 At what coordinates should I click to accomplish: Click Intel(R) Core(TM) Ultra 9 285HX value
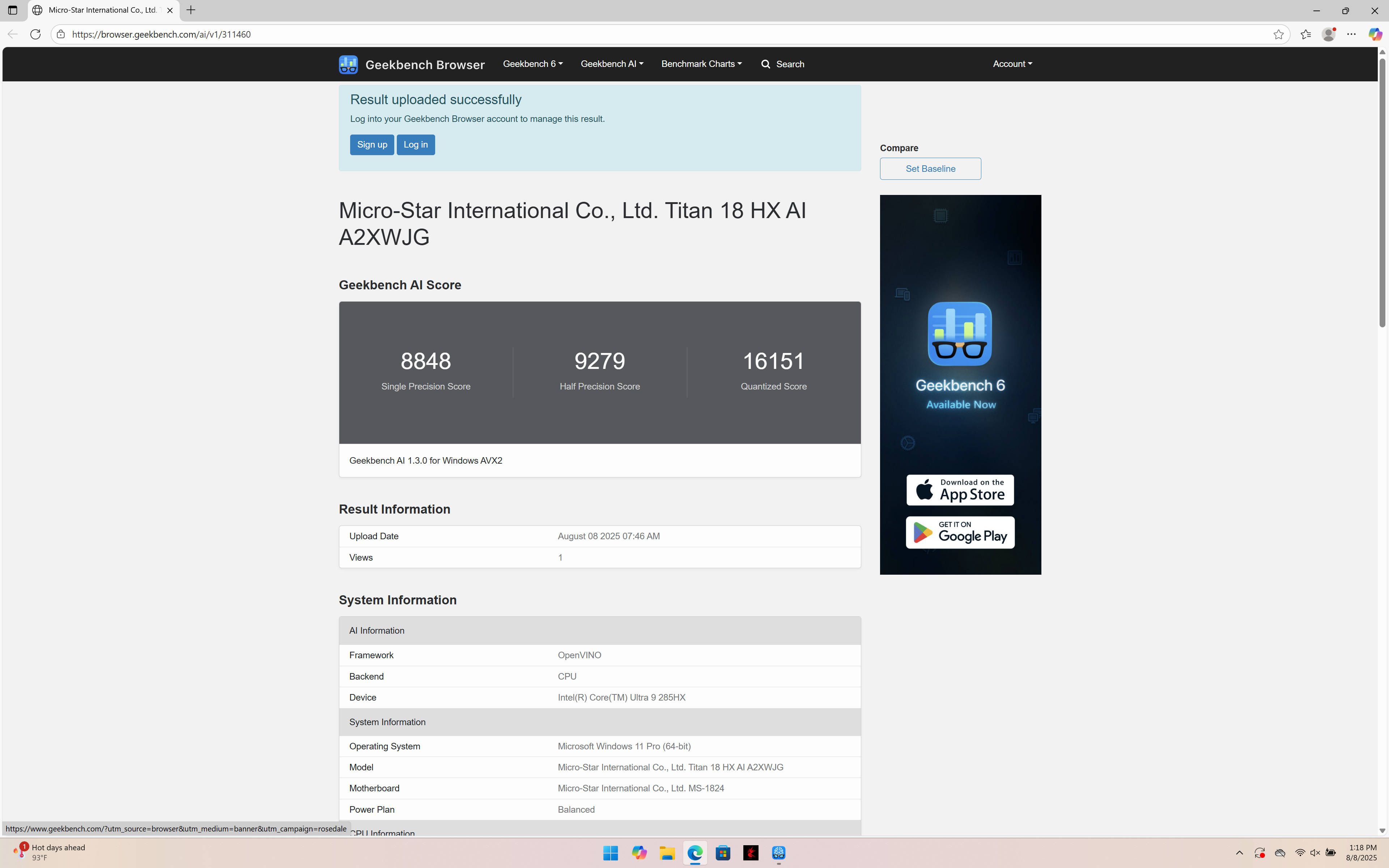[x=621, y=698]
